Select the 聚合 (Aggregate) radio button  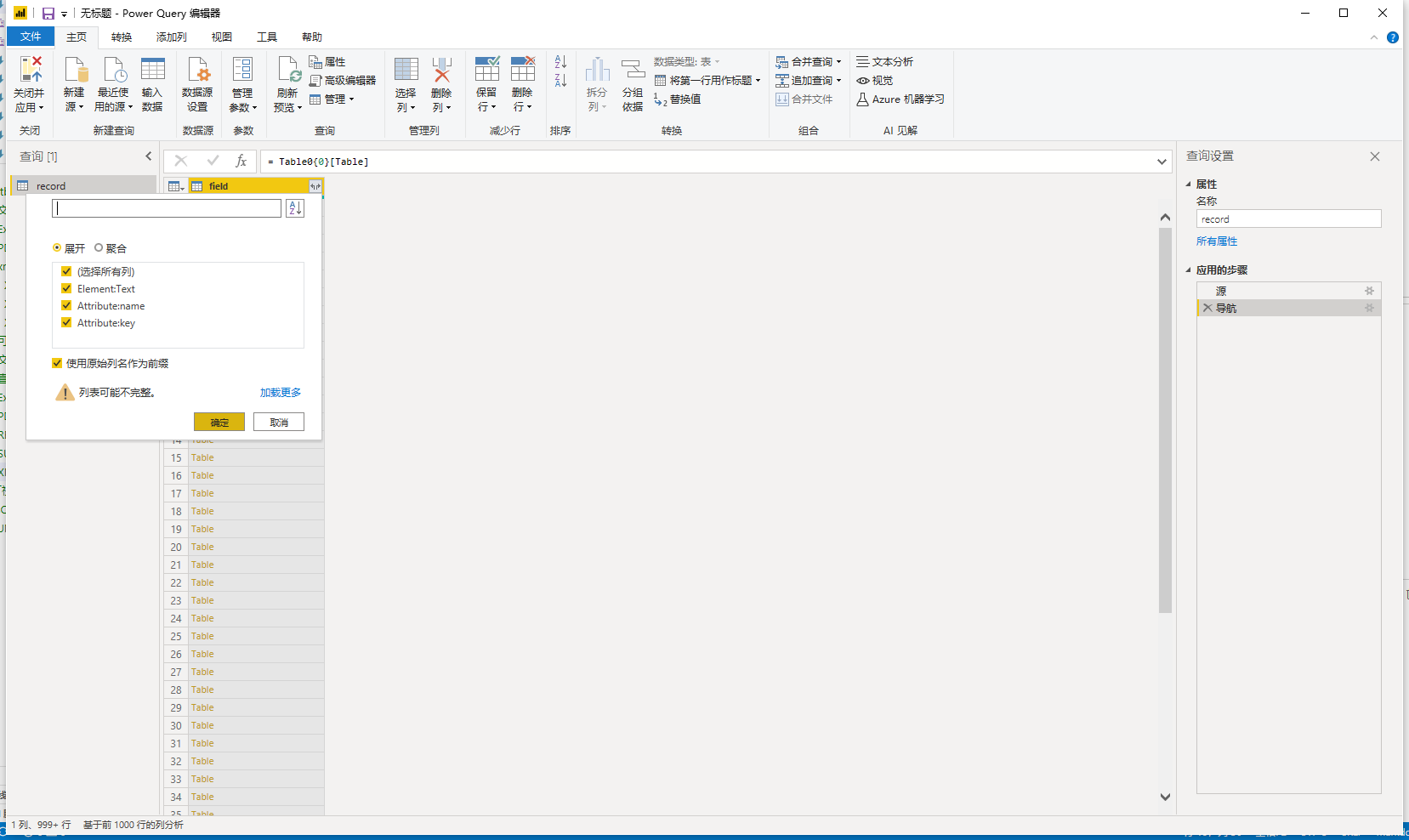click(99, 248)
